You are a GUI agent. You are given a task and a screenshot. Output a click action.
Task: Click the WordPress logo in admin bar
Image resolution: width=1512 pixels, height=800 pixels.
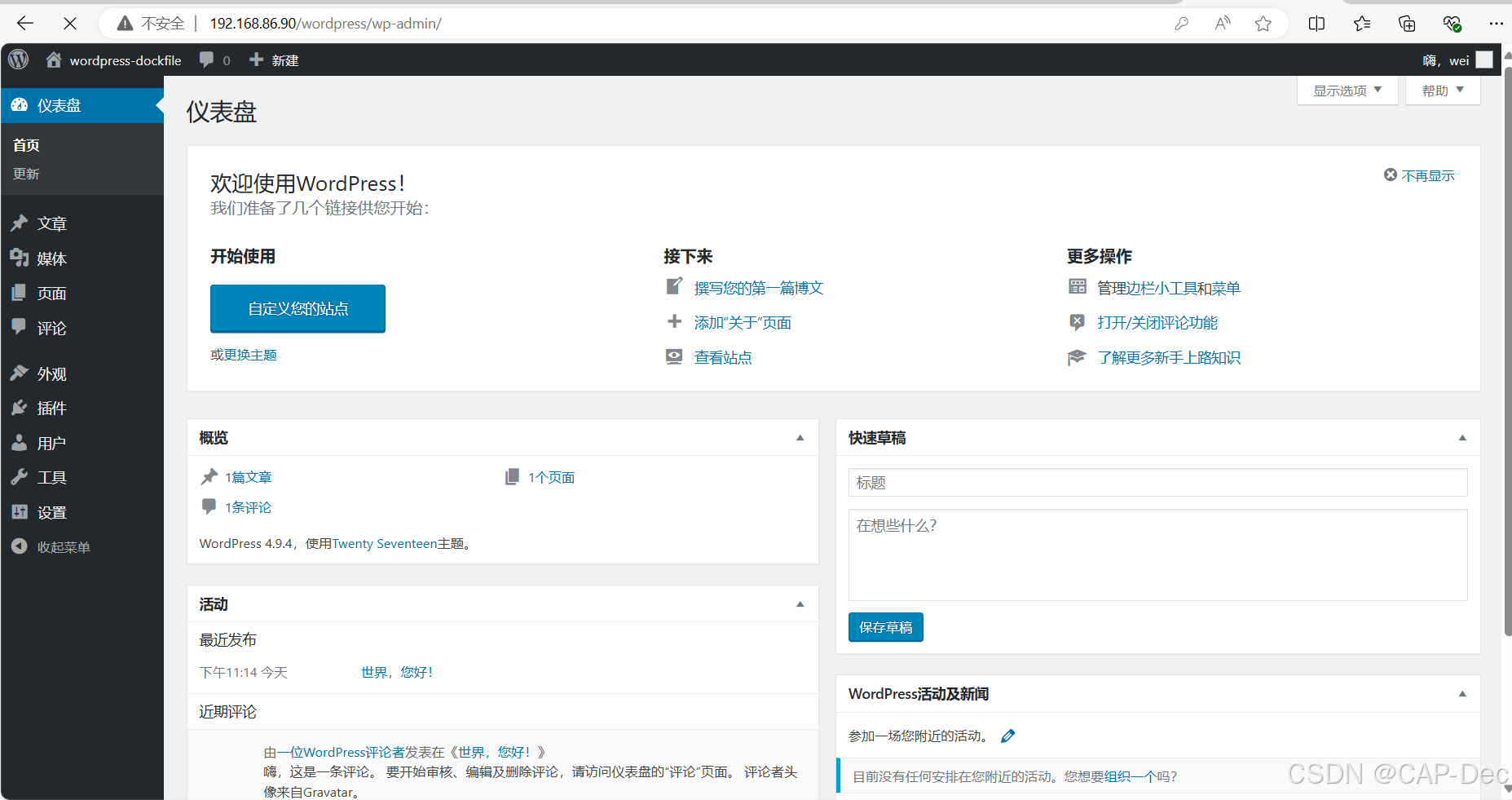[19, 60]
